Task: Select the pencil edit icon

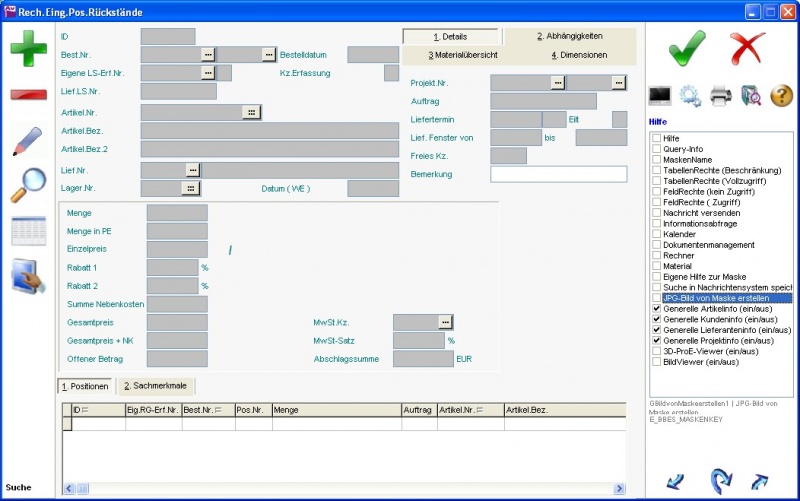Action: [28, 141]
